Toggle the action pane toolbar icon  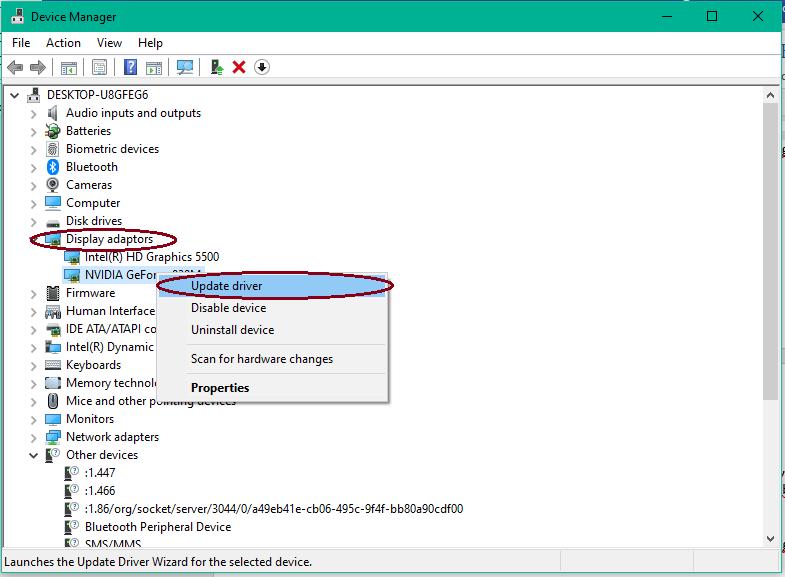(154, 67)
